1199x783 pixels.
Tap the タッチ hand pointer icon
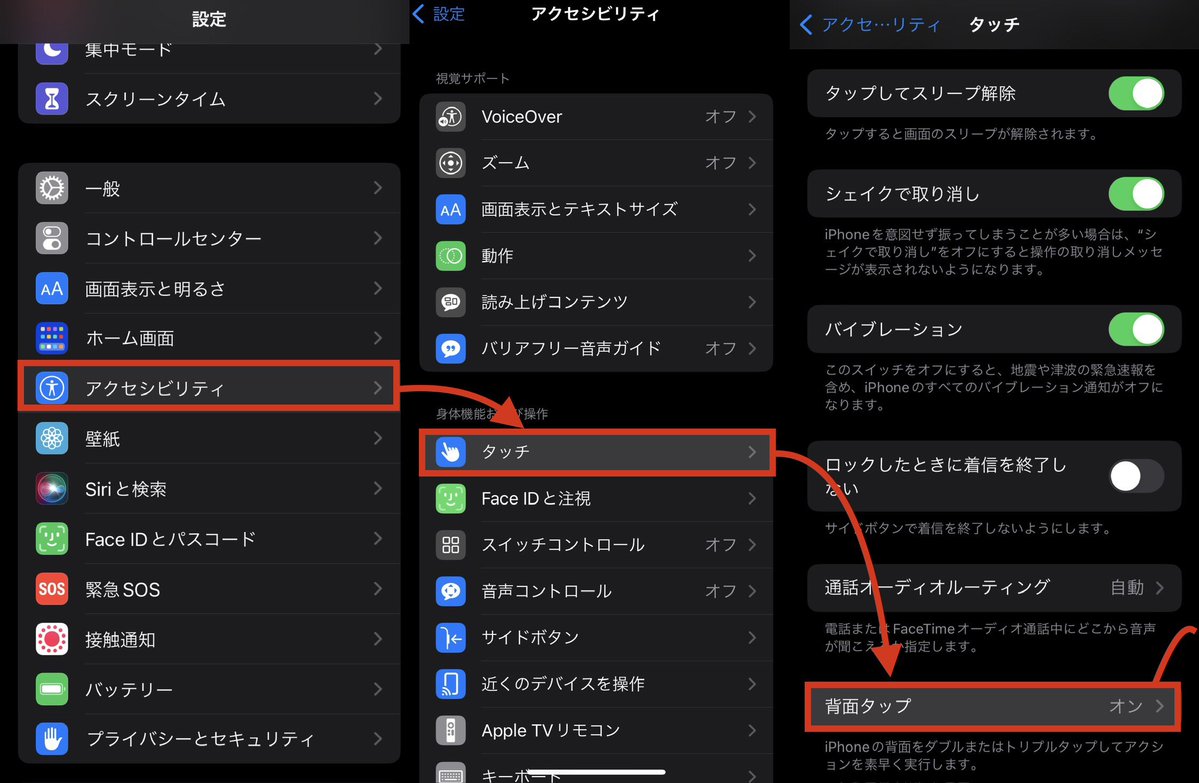451,452
